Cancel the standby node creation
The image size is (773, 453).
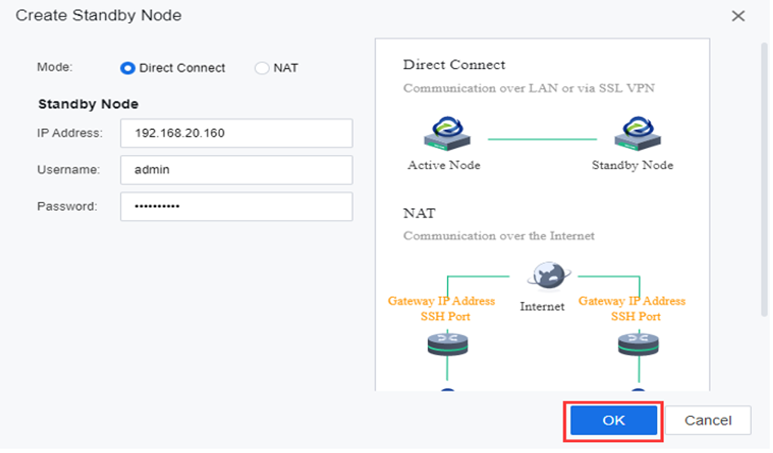click(x=708, y=421)
